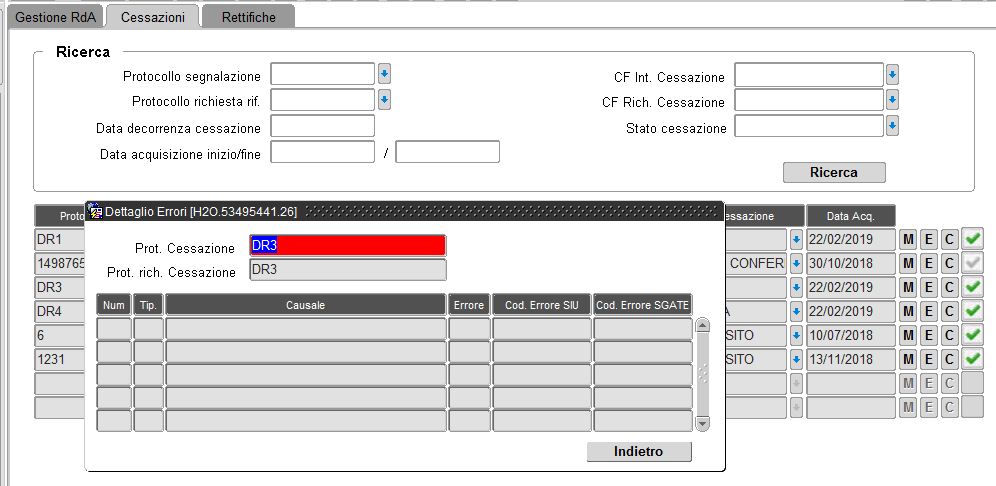Select the Cessazioni tab
This screenshot has height=486, width=996.
(152, 17)
